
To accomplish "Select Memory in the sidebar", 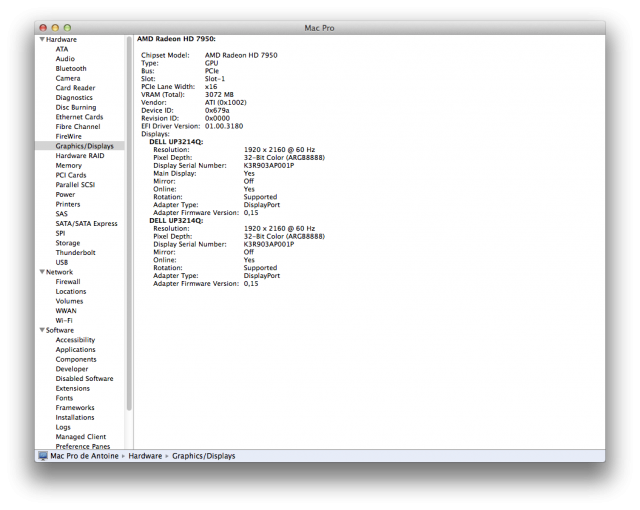I will pyautogui.click(x=69, y=165).
